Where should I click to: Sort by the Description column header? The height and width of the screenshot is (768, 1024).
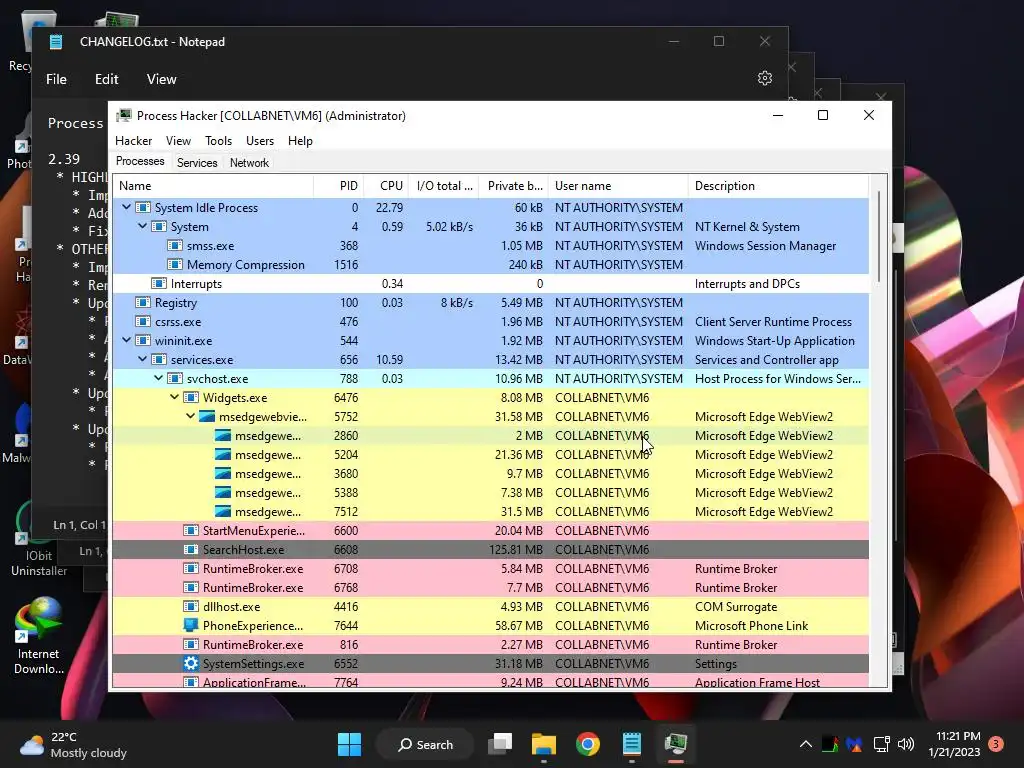pyautogui.click(x=778, y=185)
